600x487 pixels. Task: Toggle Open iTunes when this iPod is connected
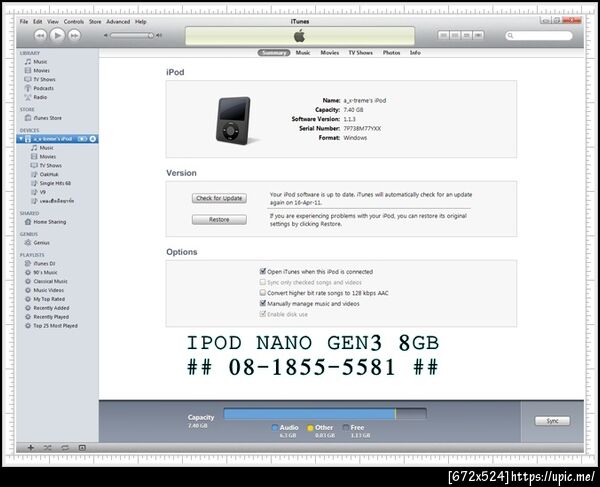tap(262, 271)
